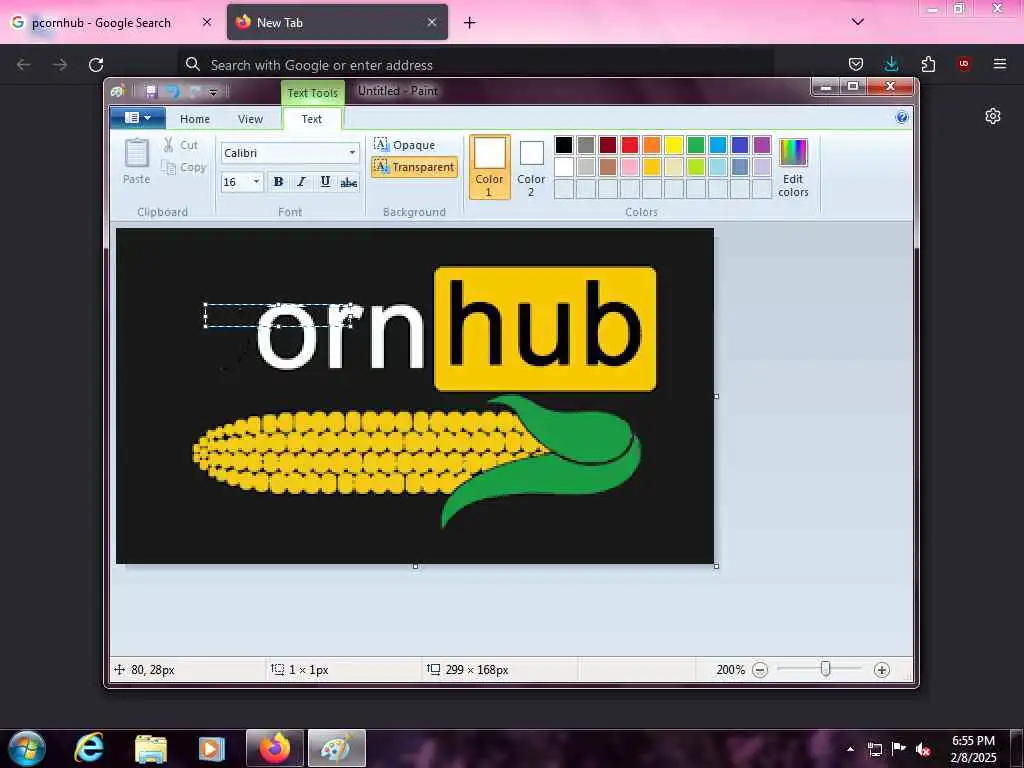Choose Opaque text background

pos(405,144)
